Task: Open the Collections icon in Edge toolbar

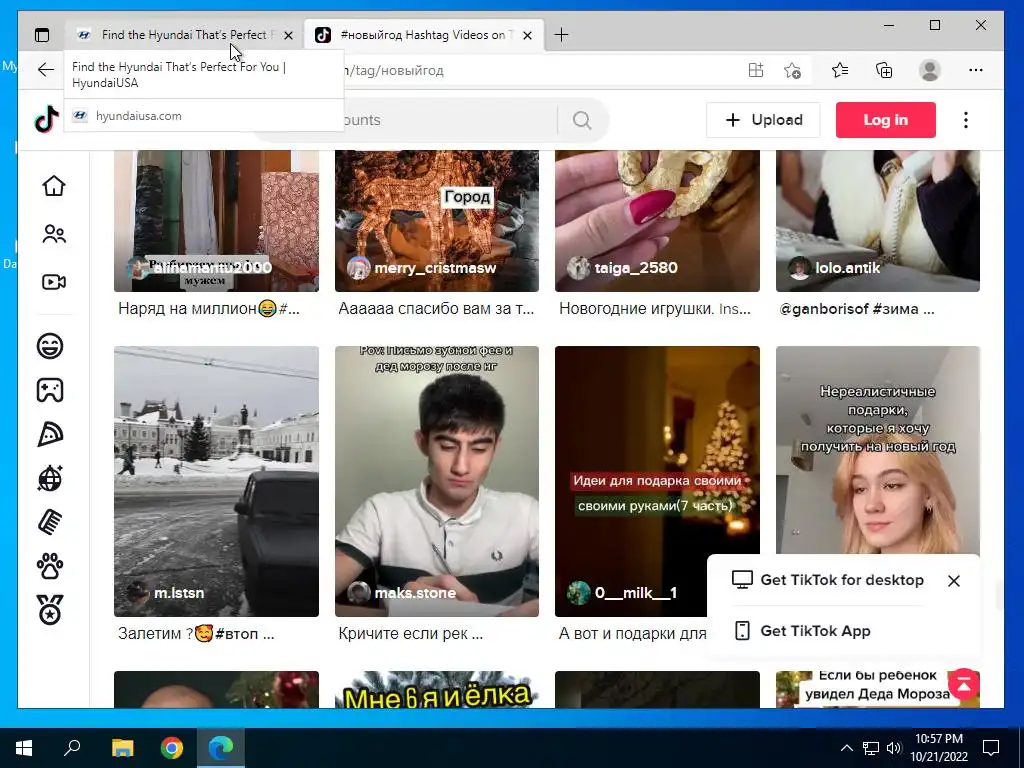Action: point(884,70)
